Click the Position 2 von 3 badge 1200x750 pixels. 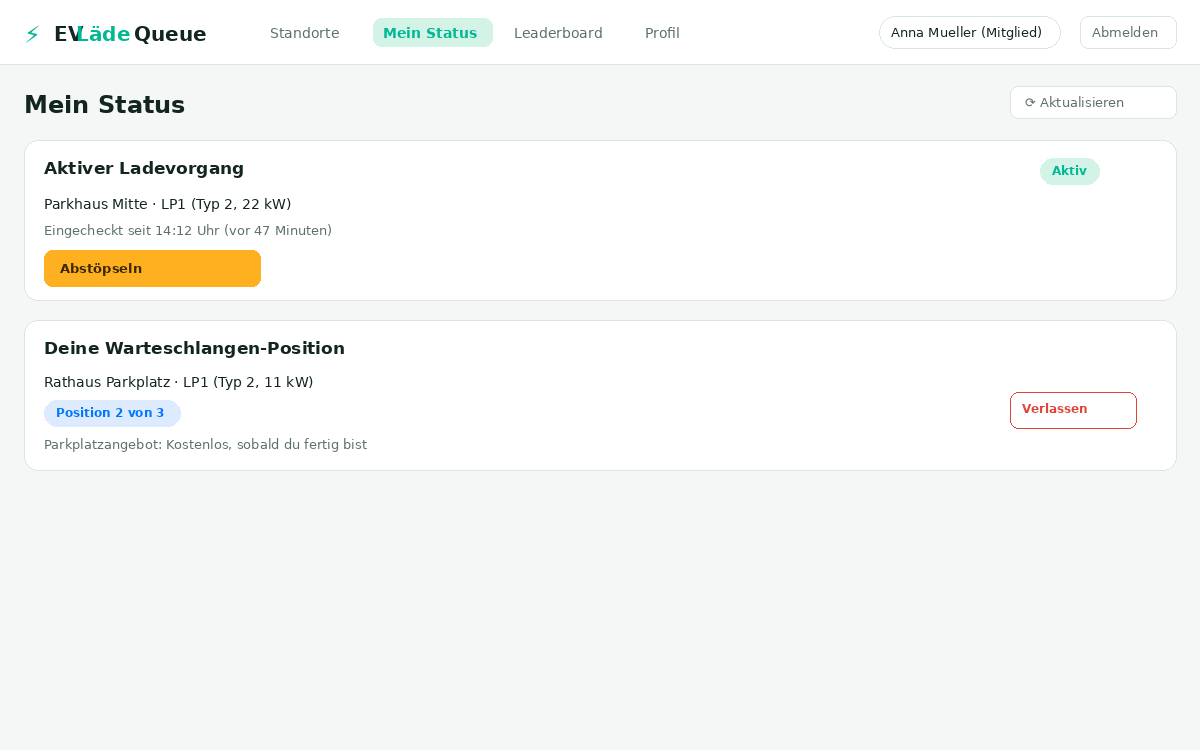click(112, 413)
